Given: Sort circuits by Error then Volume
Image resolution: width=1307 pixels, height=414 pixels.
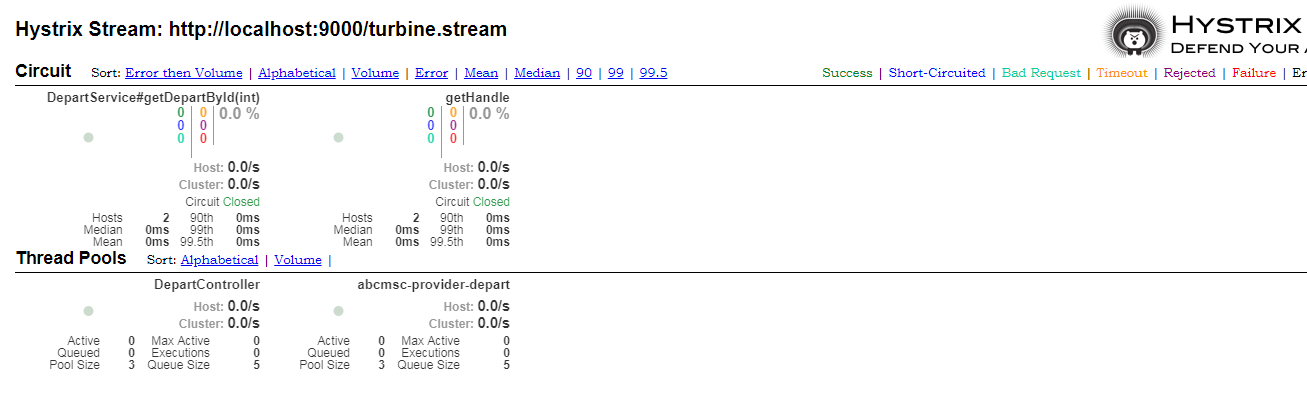Looking at the screenshot, I should (x=184, y=73).
